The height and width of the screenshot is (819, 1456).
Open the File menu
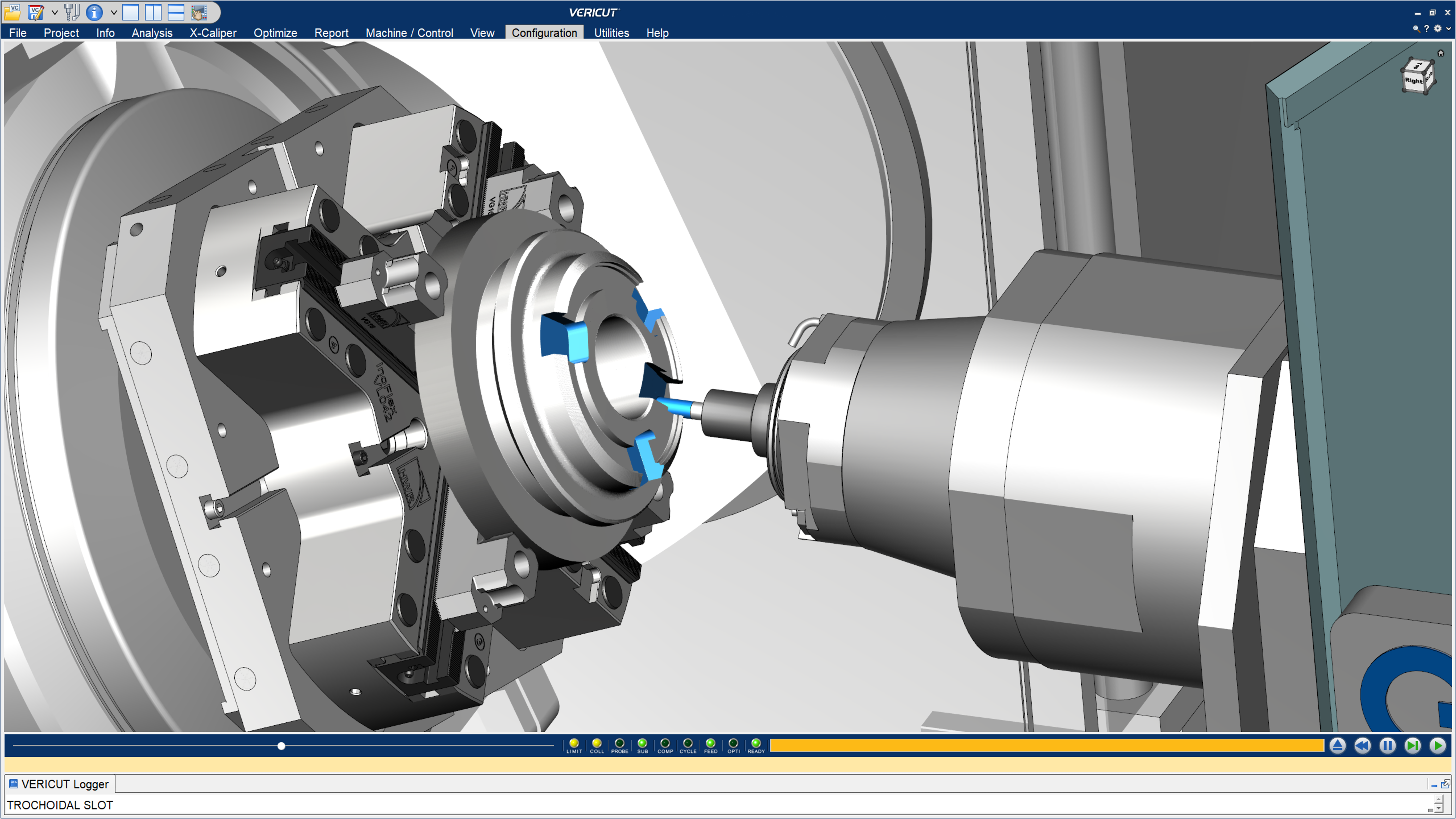17,33
